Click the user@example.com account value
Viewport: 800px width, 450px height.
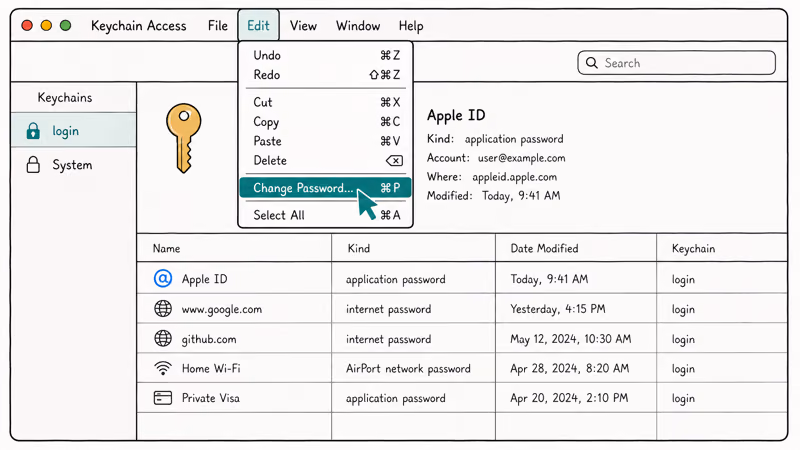pos(521,158)
